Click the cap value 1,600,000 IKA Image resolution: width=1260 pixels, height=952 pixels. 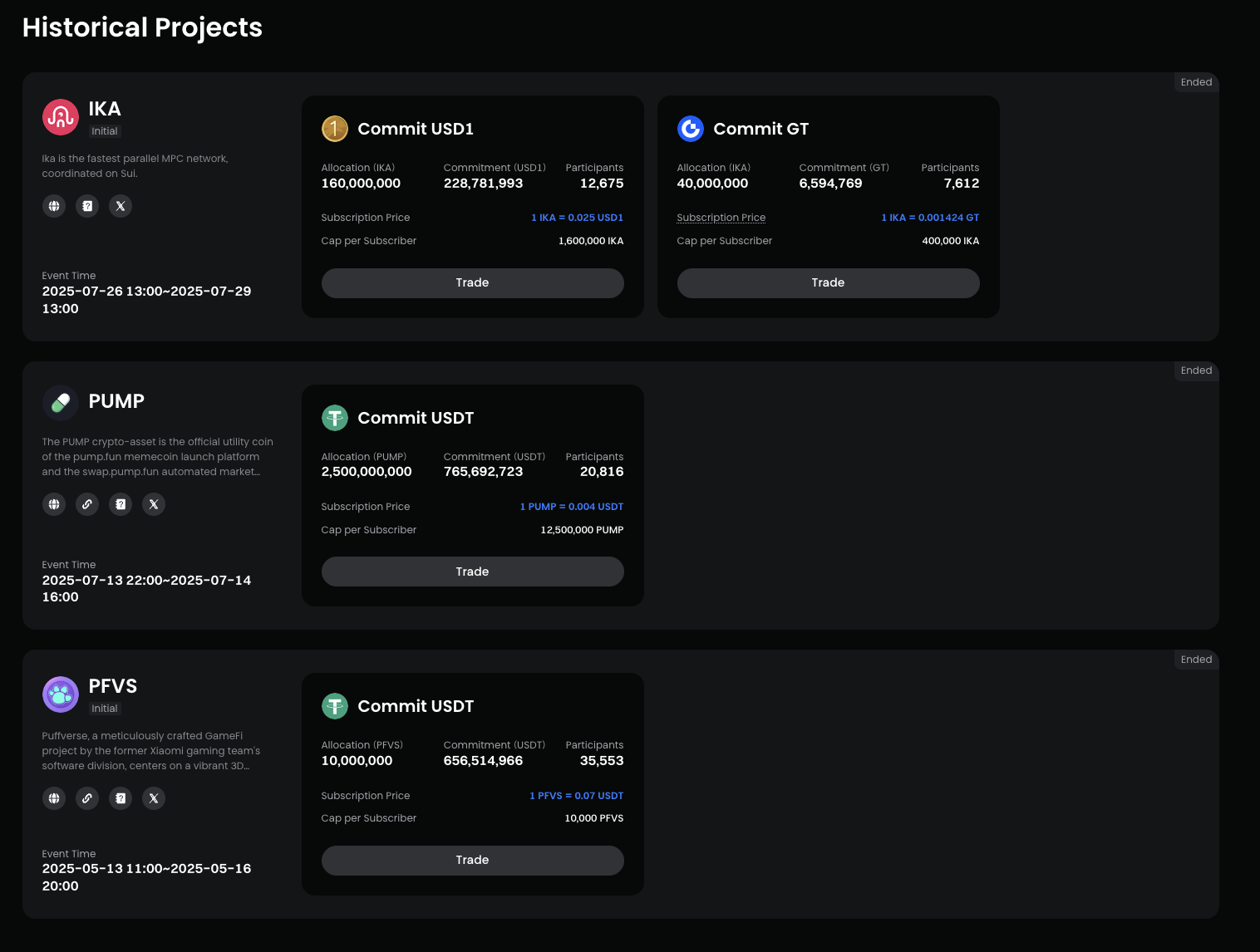(x=591, y=241)
